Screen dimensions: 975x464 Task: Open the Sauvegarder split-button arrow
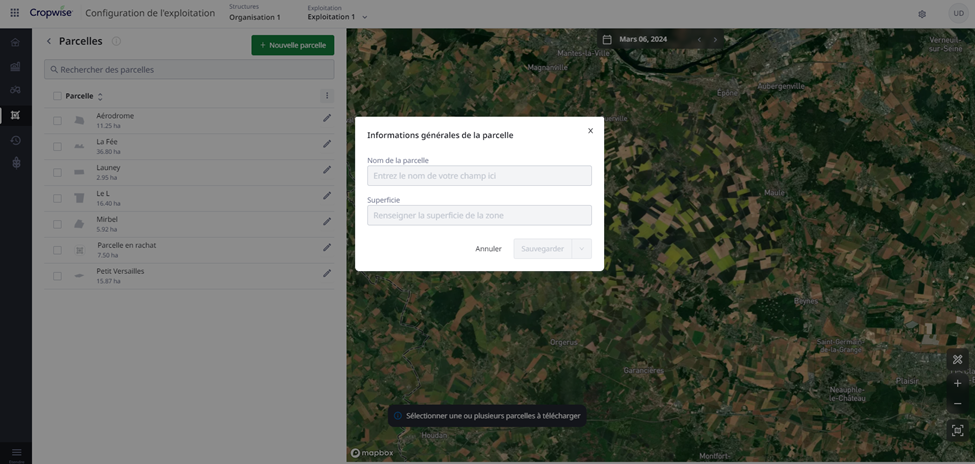tap(581, 249)
